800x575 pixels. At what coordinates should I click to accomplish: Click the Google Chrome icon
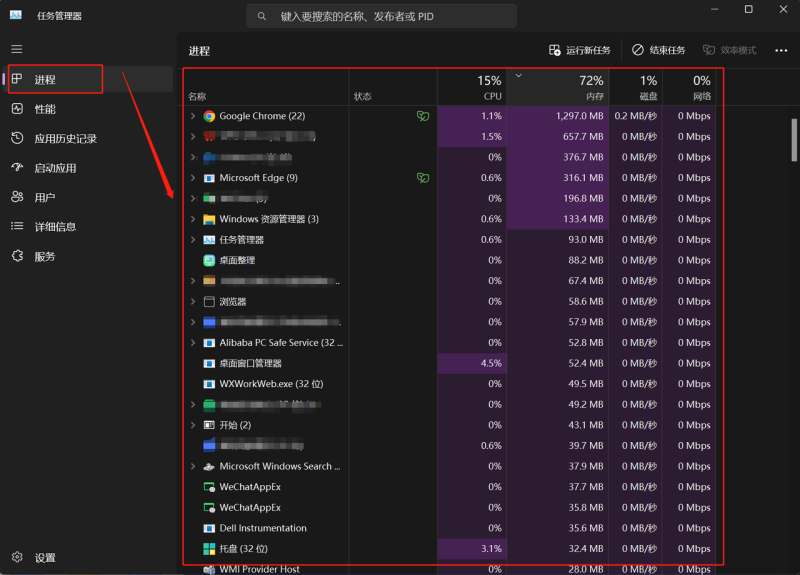pyautogui.click(x=209, y=116)
